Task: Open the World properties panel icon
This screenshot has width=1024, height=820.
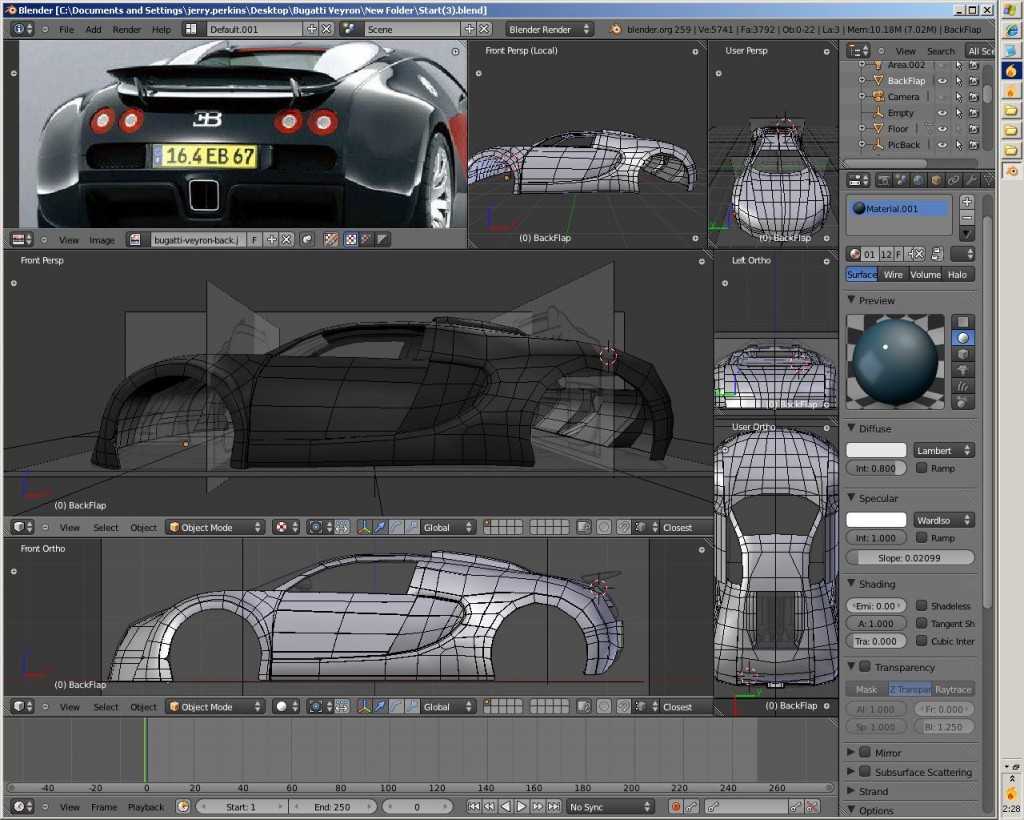Action: tap(919, 180)
